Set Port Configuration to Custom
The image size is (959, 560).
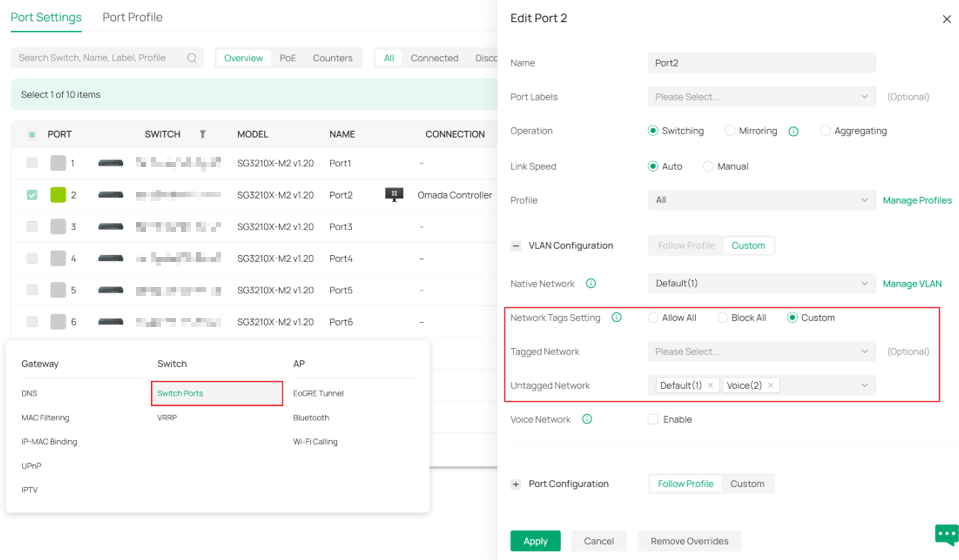pyautogui.click(x=747, y=484)
